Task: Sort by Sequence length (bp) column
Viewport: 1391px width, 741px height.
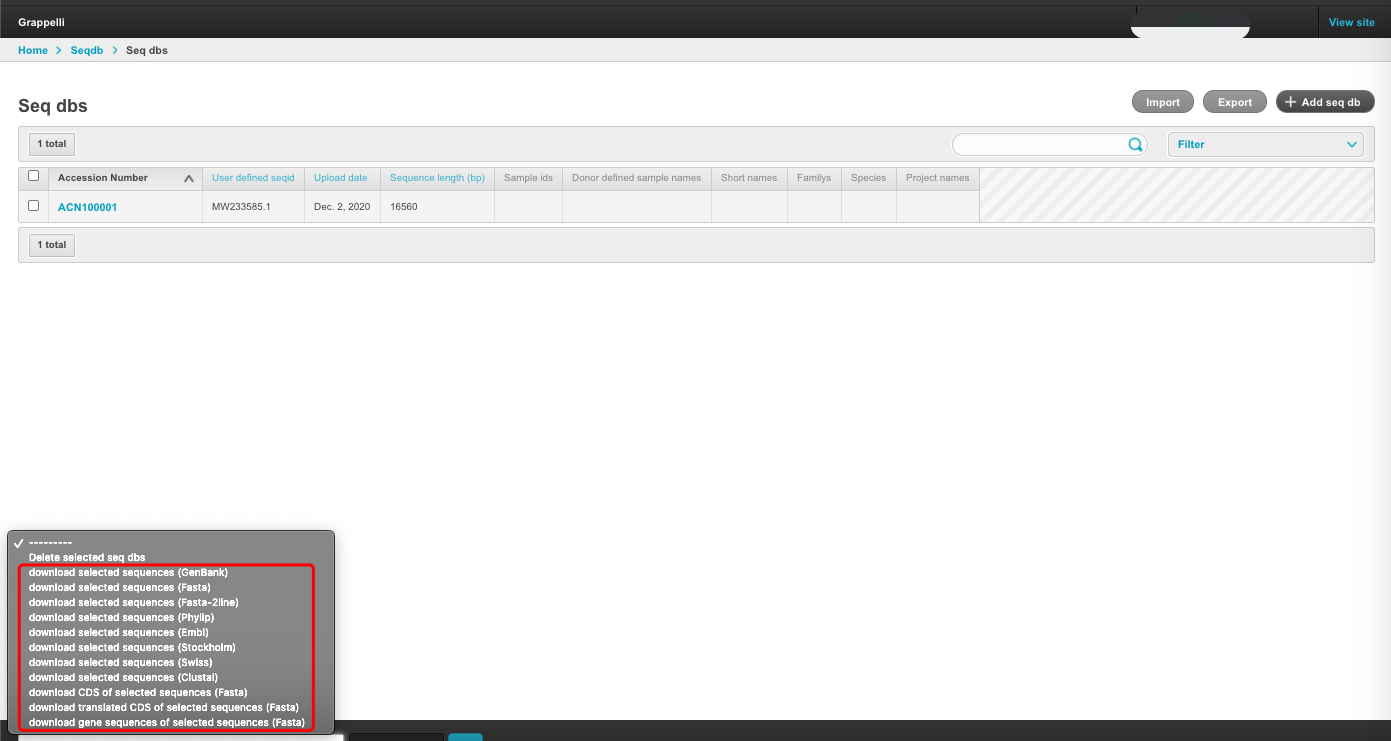Action: tap(437, 178)
